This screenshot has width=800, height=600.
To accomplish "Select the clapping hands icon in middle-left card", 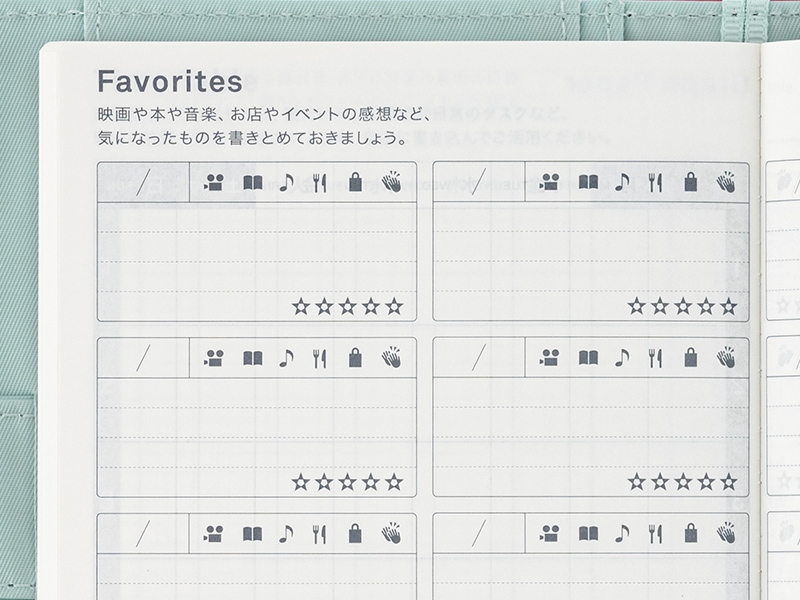I will 391,357.
